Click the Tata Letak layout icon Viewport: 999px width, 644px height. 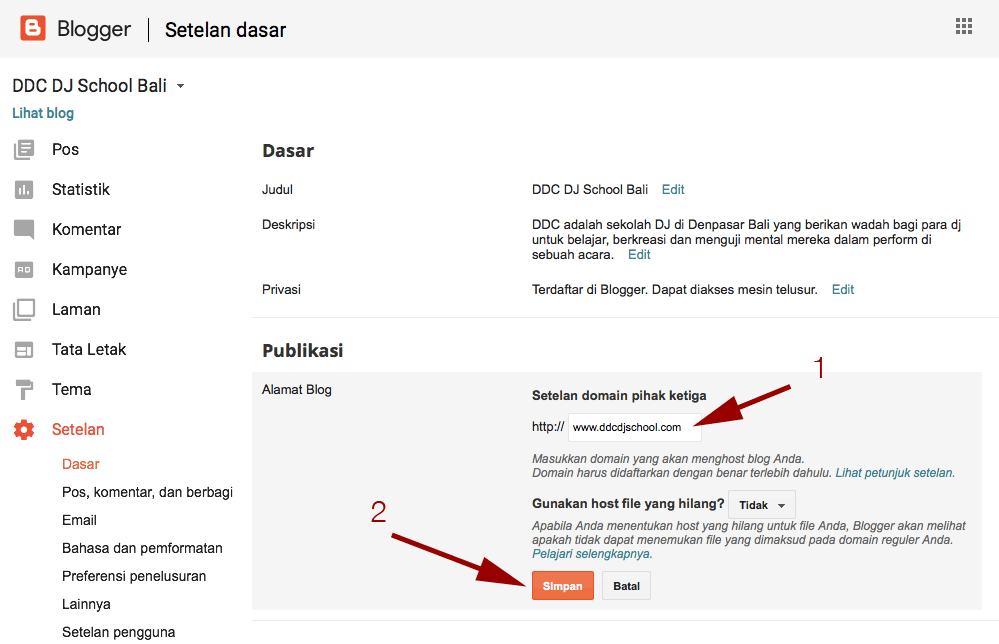[x=24, y=350]
